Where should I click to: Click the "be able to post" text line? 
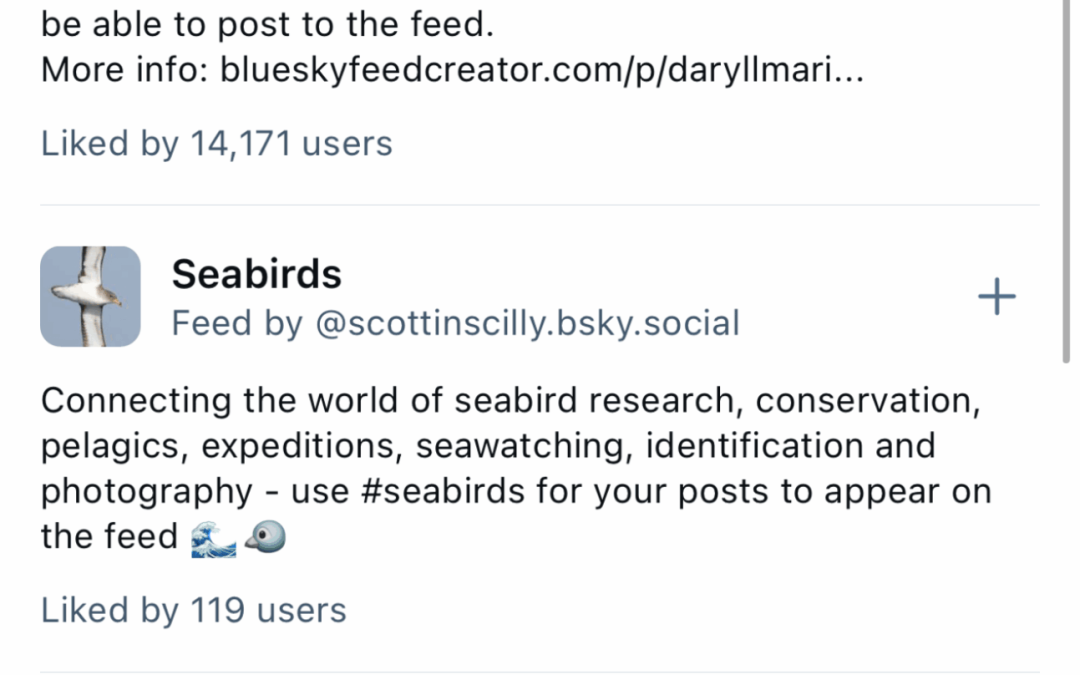tap(267, 25)
